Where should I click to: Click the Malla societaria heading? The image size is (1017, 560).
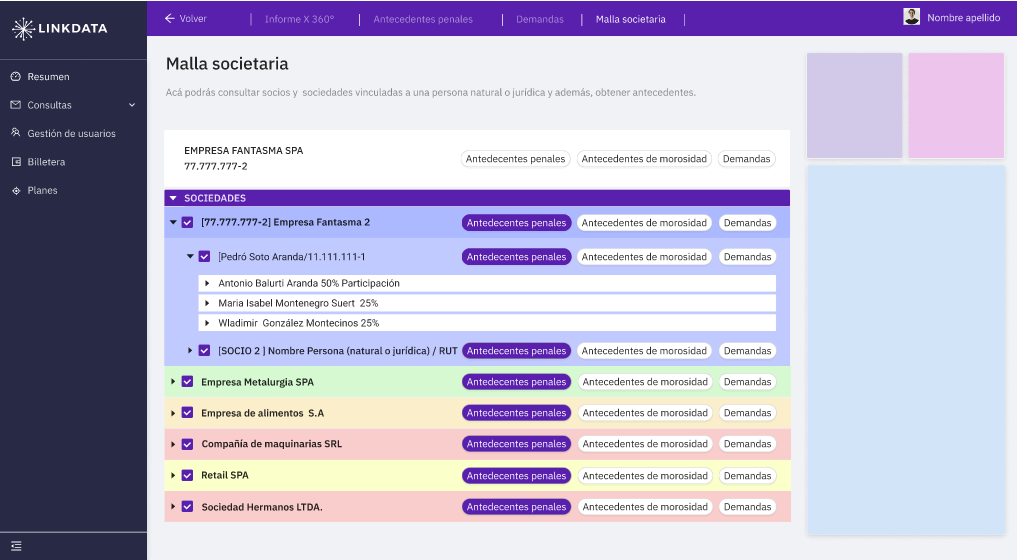click(x=227, y=64)
